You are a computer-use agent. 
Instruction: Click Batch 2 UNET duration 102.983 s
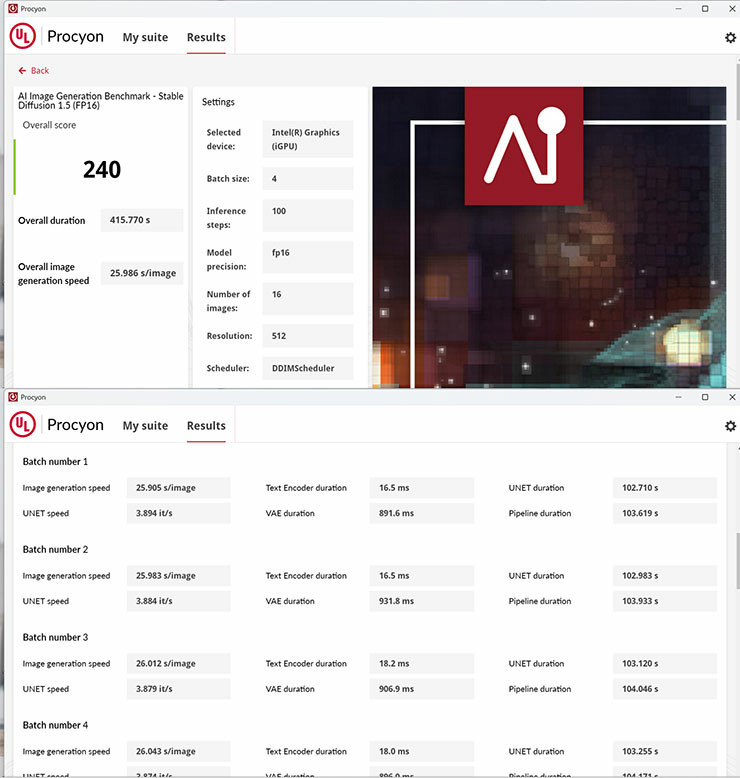point(665,576)
